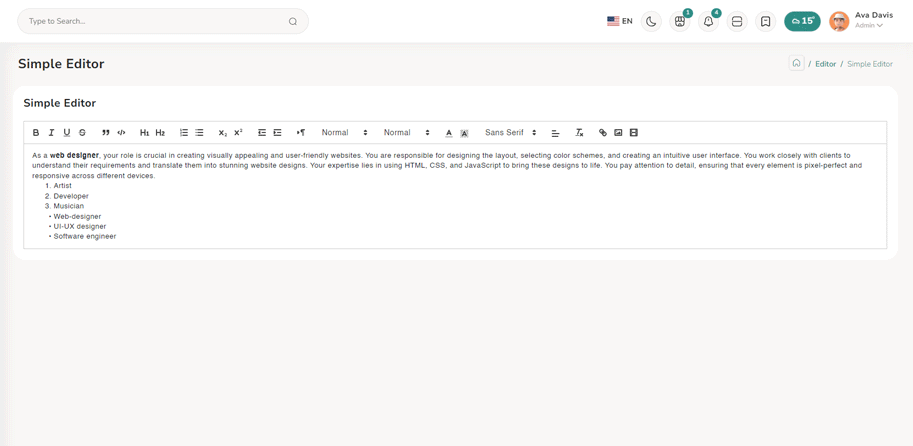Insert an image into the editor

tap(618, 133)
